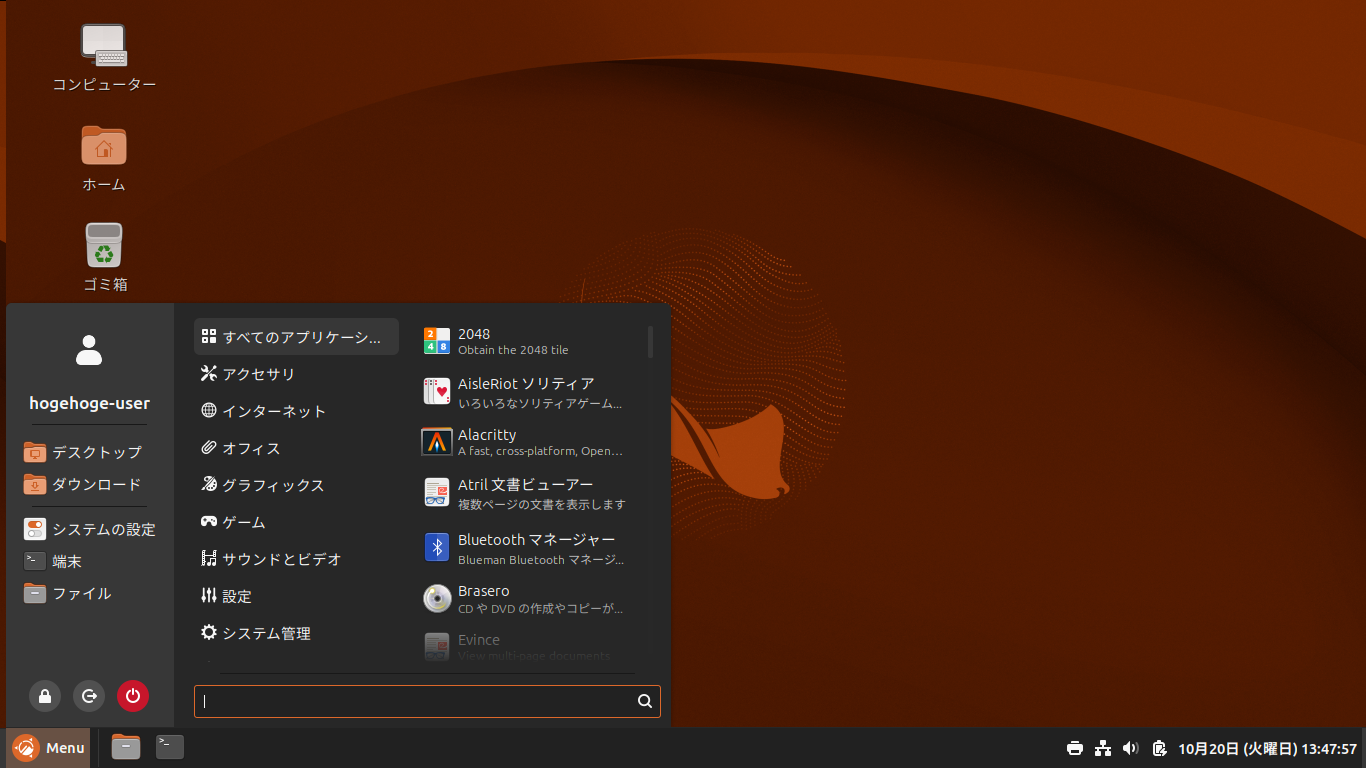Select the オフィス category
The width and height of the screenshot is (1366, 768).
click(x=296, y=448)
